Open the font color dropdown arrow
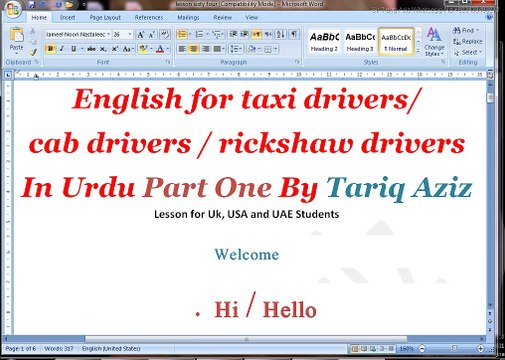This screenshot has height=360, width=505. coord(168,49)
